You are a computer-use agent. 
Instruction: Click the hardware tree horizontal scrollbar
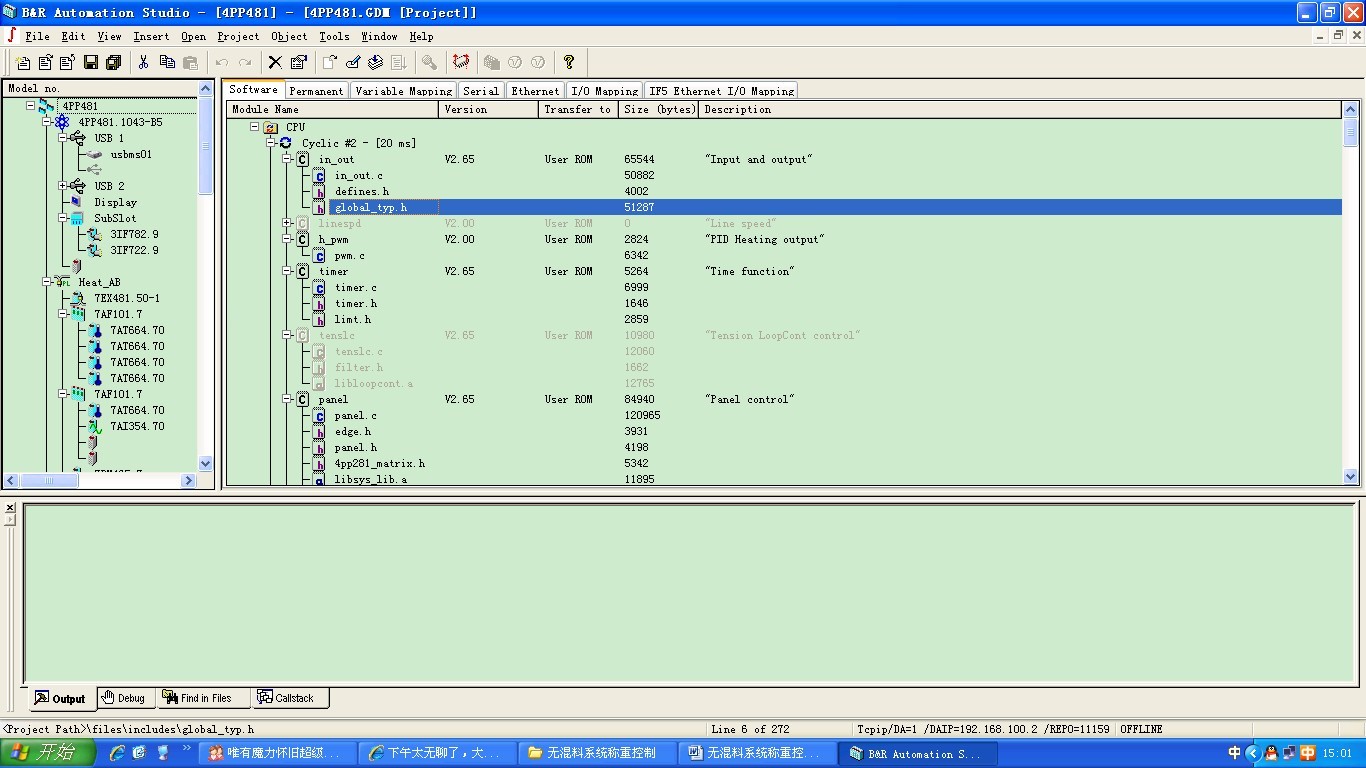tap(101, 480)
